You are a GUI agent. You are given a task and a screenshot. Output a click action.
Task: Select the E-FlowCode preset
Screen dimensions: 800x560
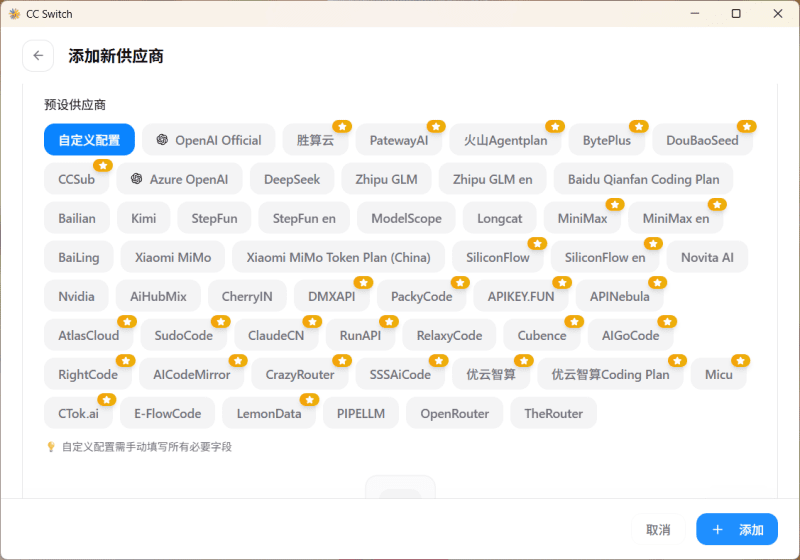click(167, 414)
